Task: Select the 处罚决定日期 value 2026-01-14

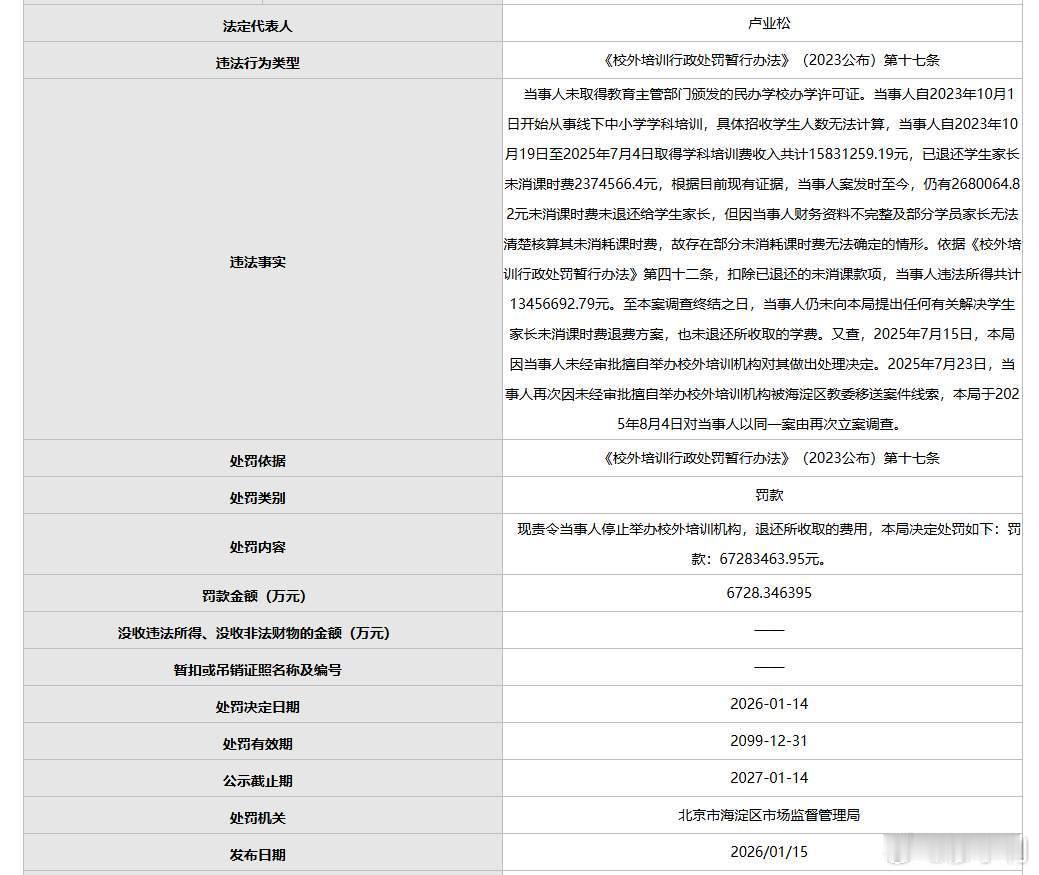Action: click(x=769, y=705)
